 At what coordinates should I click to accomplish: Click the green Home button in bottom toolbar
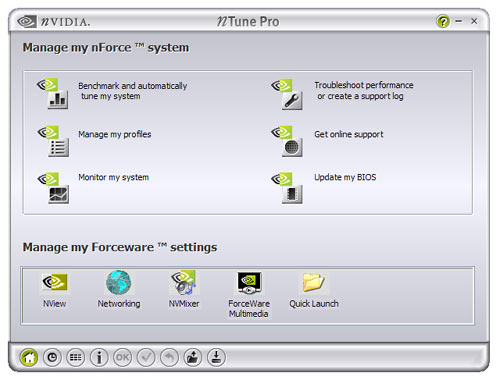pyautogui.click(x=29, y=358)
